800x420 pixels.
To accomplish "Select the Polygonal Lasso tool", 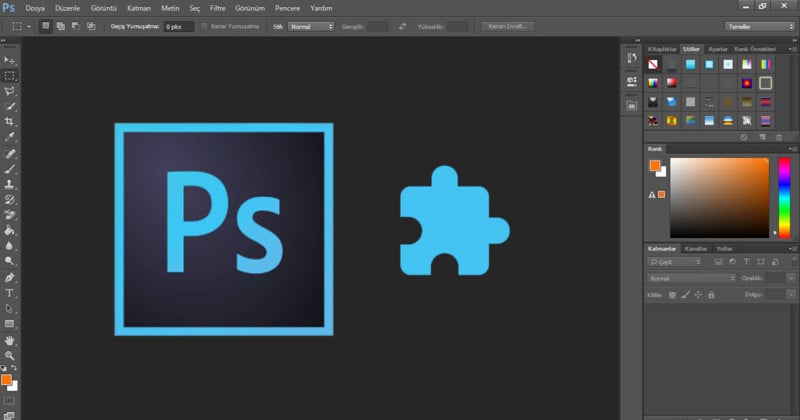I will click(9, 91).
